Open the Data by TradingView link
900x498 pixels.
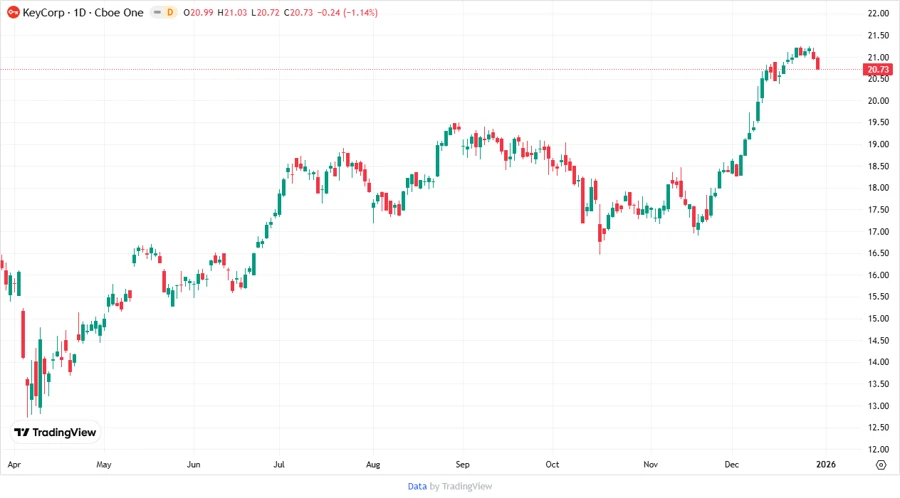pos(449,486)
